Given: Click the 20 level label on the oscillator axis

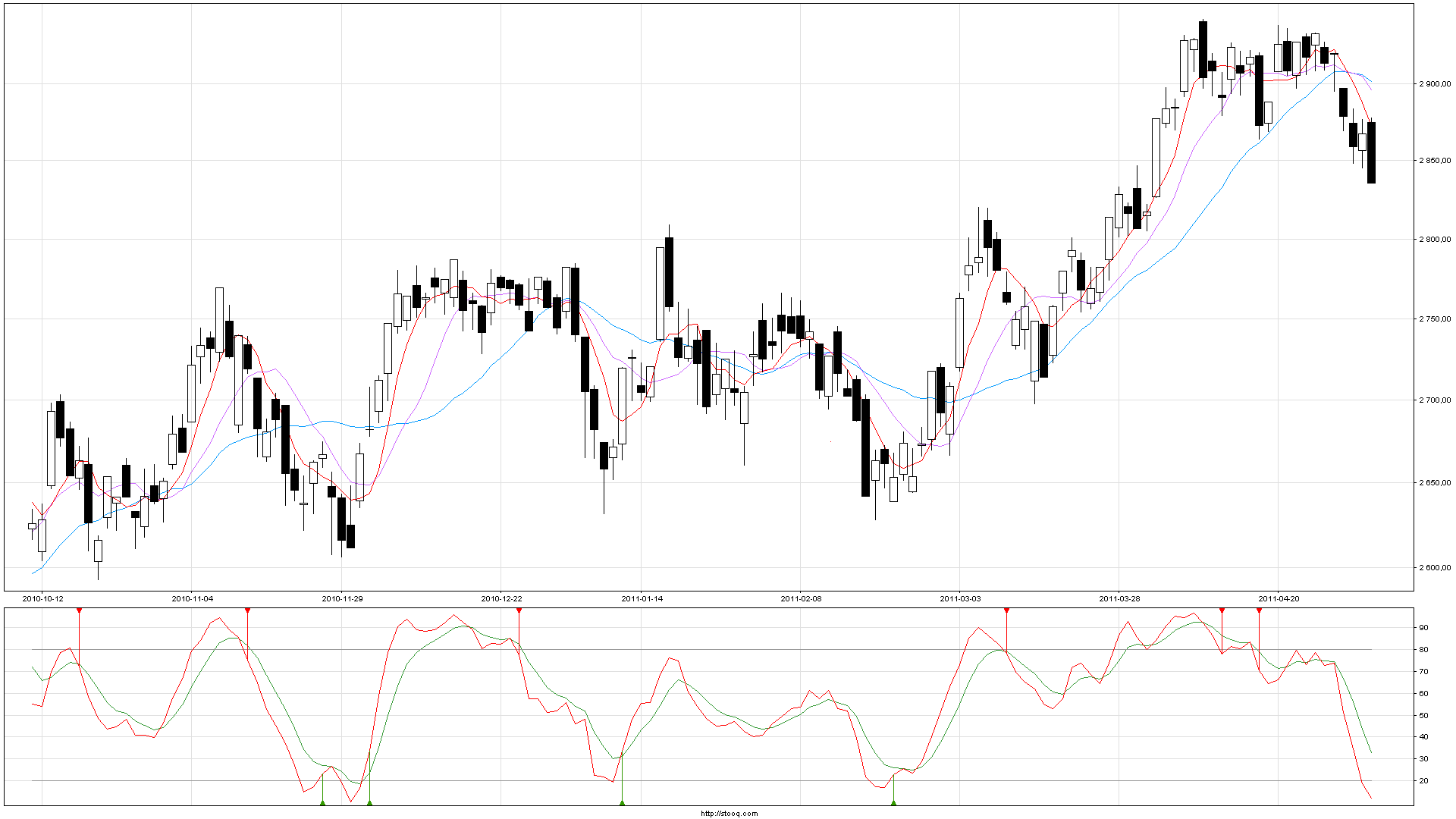Looking at the screenshot, I should pyautogui.click(x=1423, y=781).
